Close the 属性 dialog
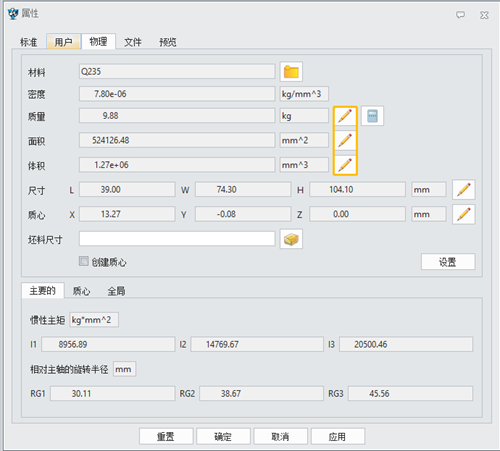Screen dimensions: 500x451 point(484,15)
